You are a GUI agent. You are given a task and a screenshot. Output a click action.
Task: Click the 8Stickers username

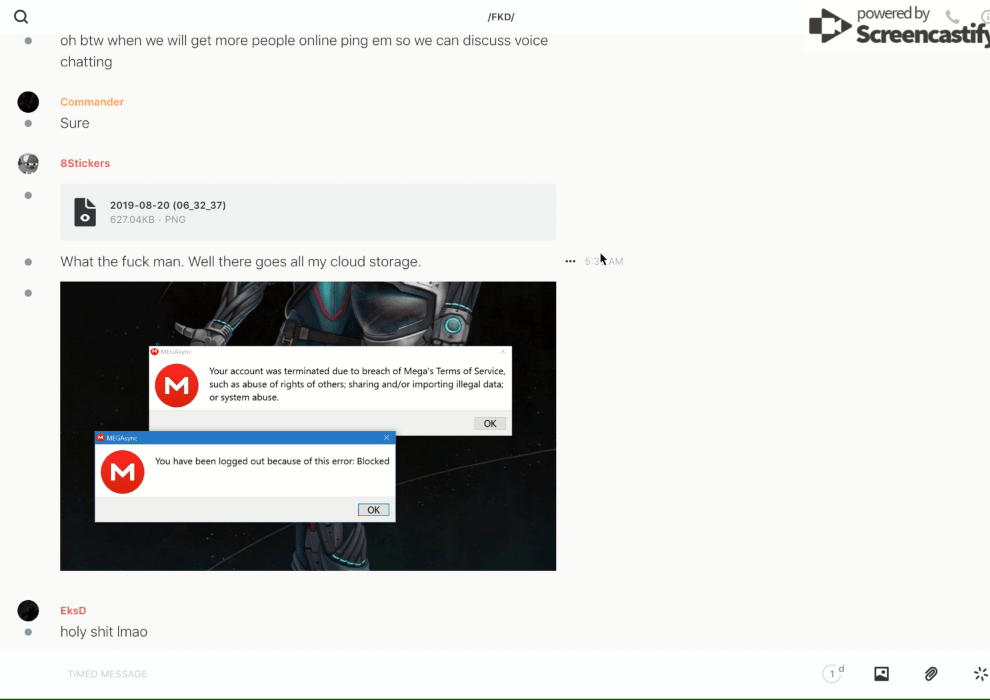coord(85,163)
